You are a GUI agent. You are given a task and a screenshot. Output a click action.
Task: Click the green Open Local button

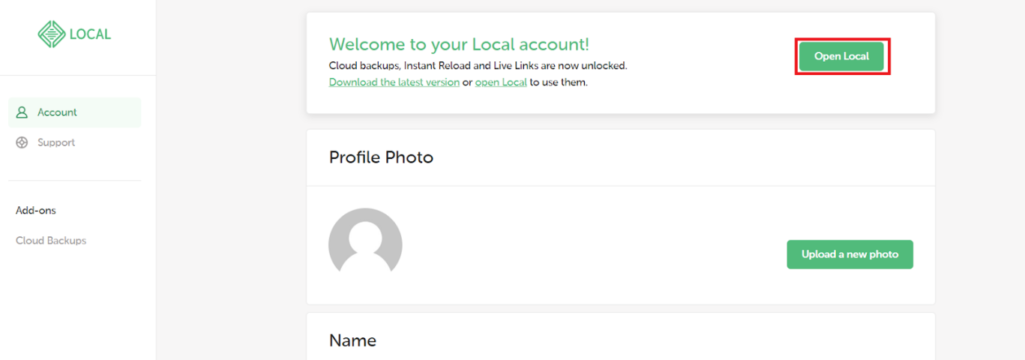tap(841, 56)
